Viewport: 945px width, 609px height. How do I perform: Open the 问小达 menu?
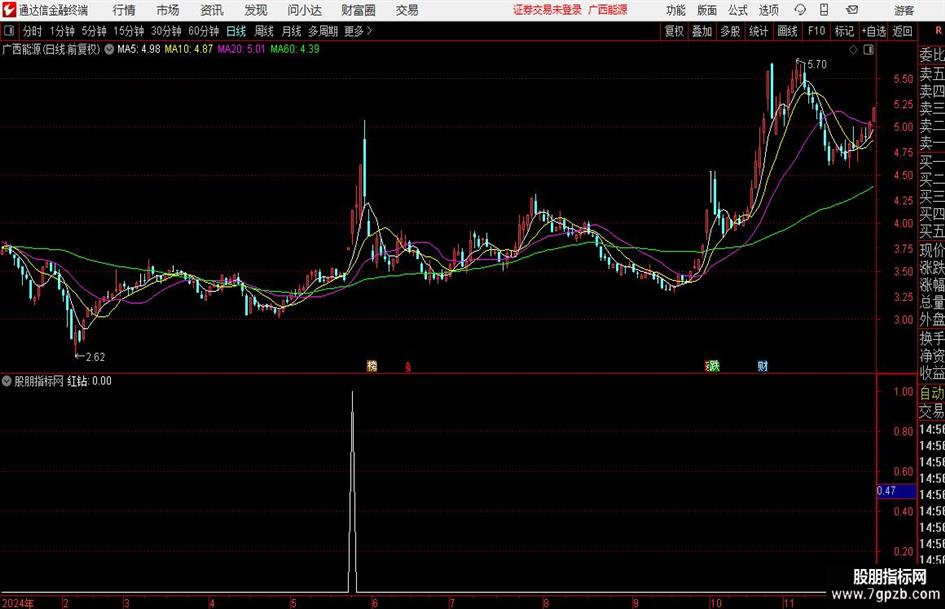click(304, 10)
